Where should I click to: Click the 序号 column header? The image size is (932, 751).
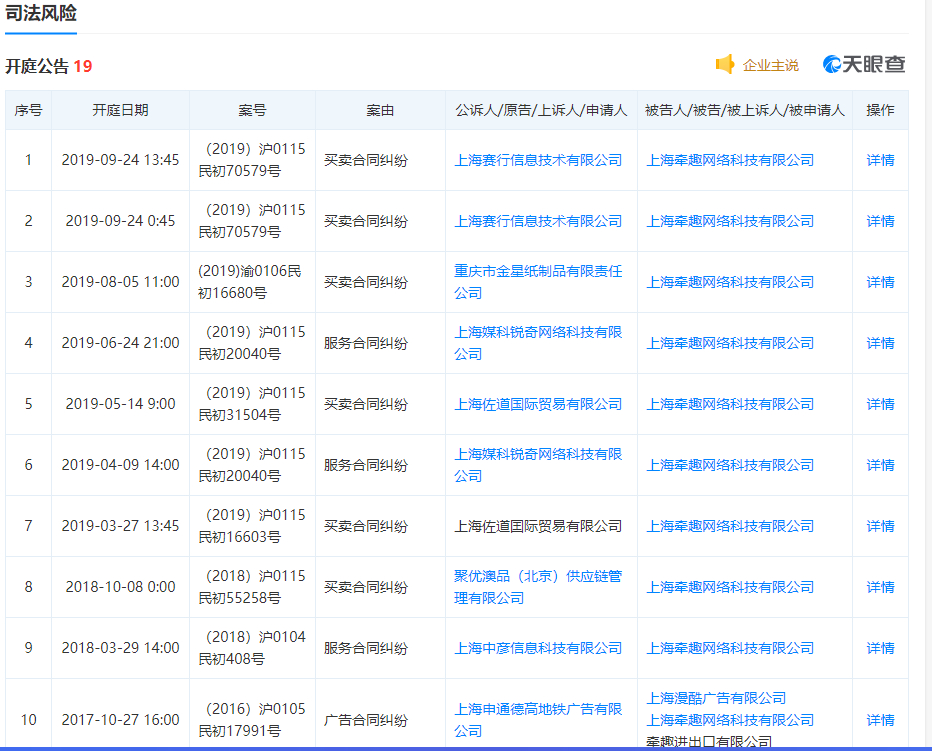28,110
